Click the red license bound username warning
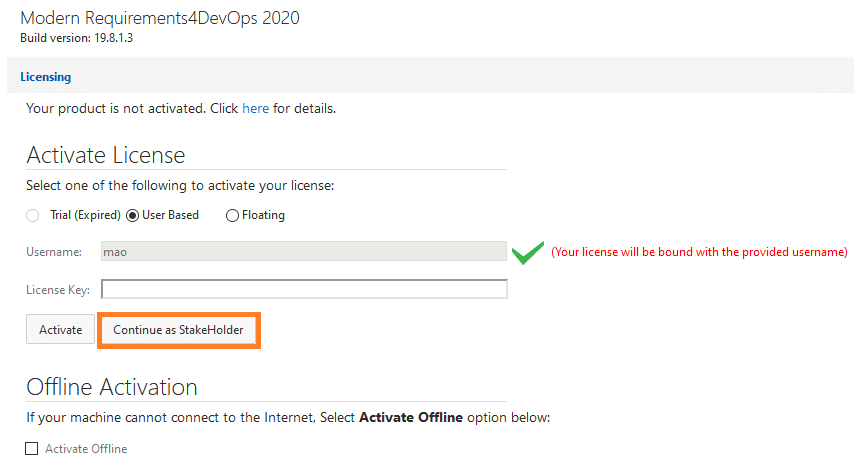 [699, 252]
